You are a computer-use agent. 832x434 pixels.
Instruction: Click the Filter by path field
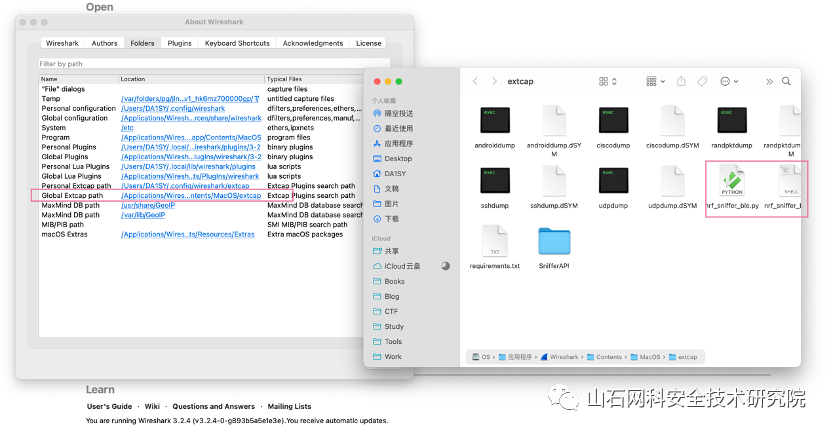coord(214,64)
